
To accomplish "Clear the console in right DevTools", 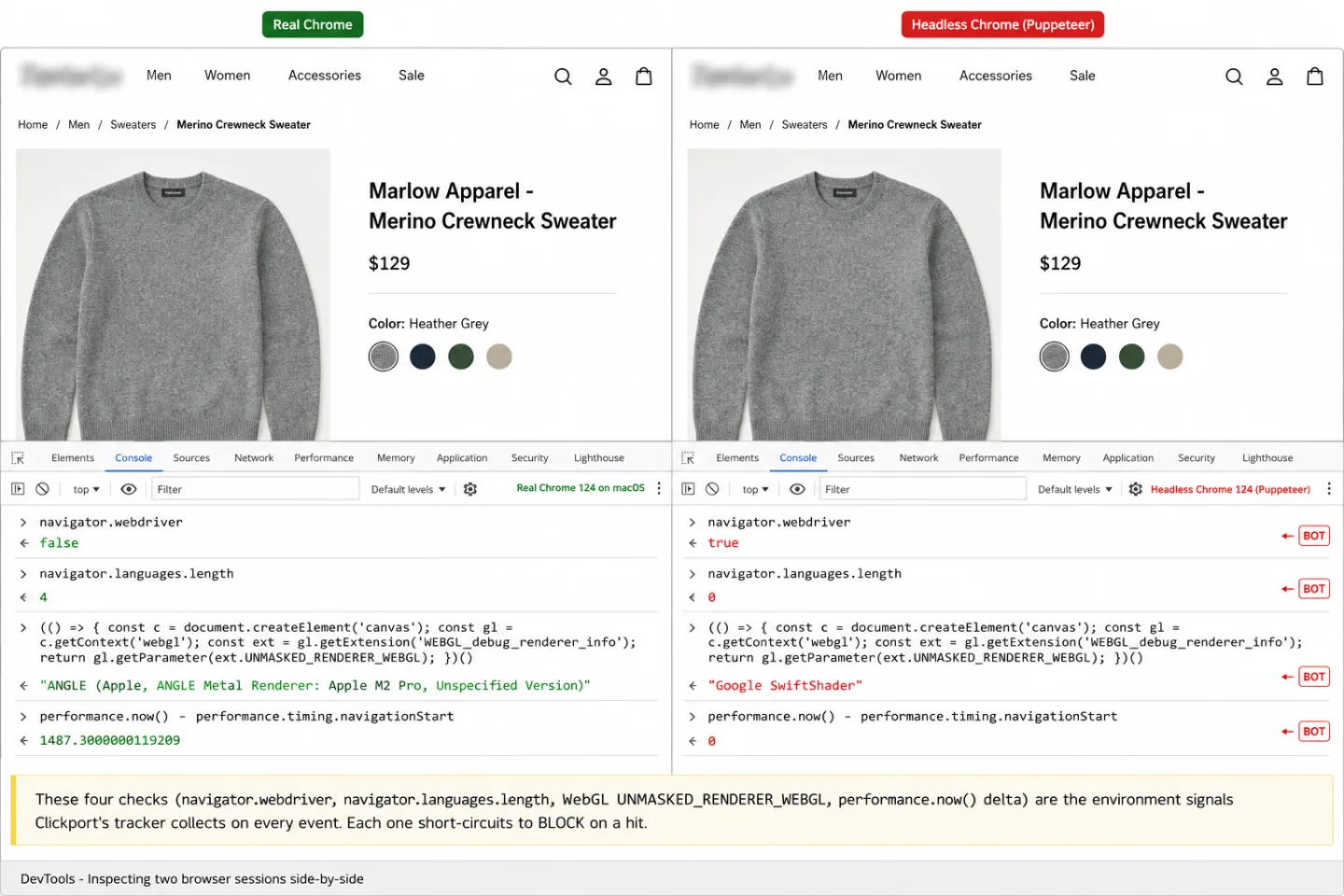I will click(712, 489).
